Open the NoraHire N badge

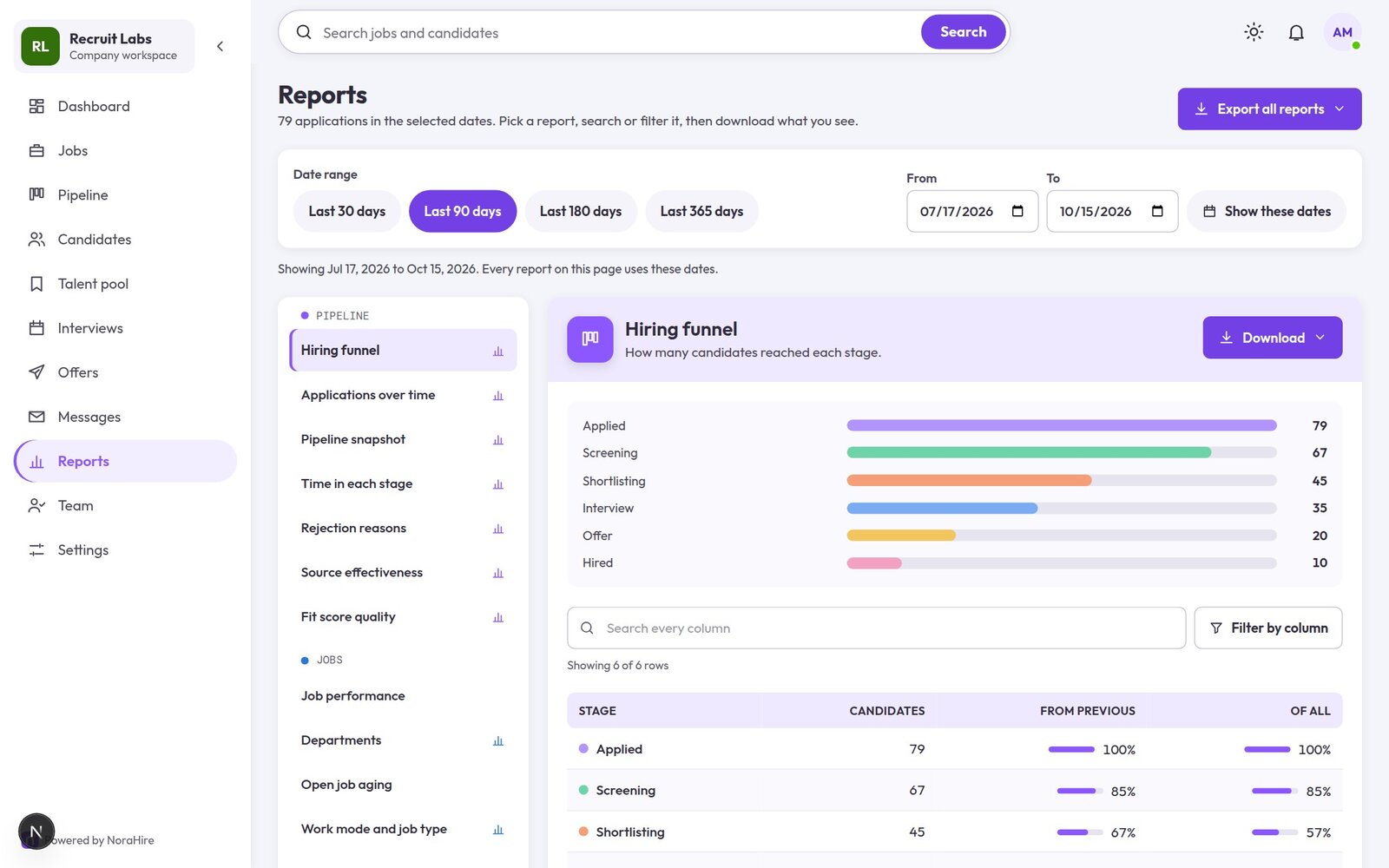pyautogui.click(x=36, y=832)
